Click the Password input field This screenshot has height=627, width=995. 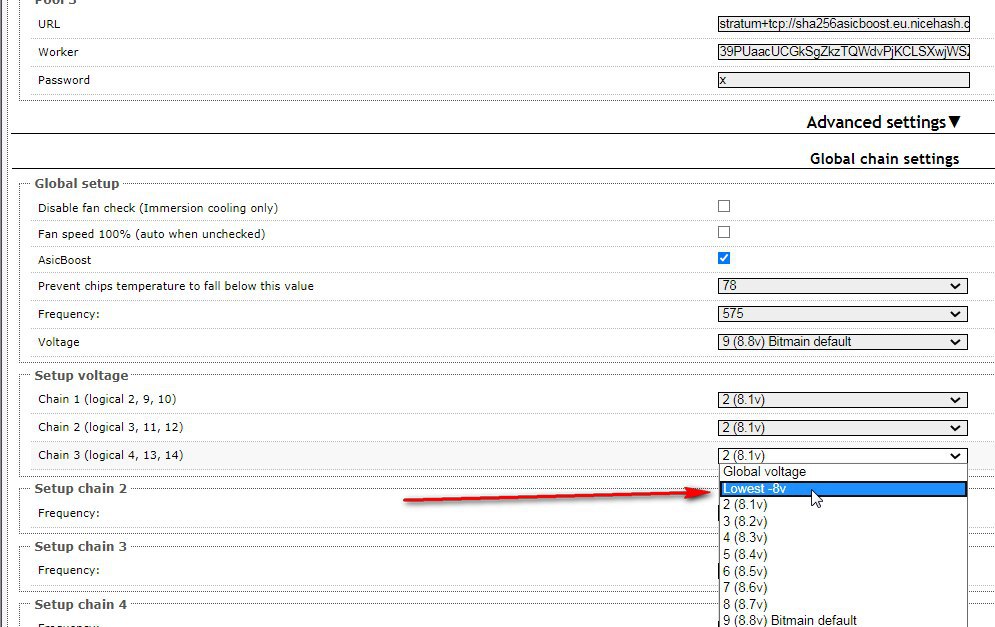pyautogui.click(x=843, y=80)
